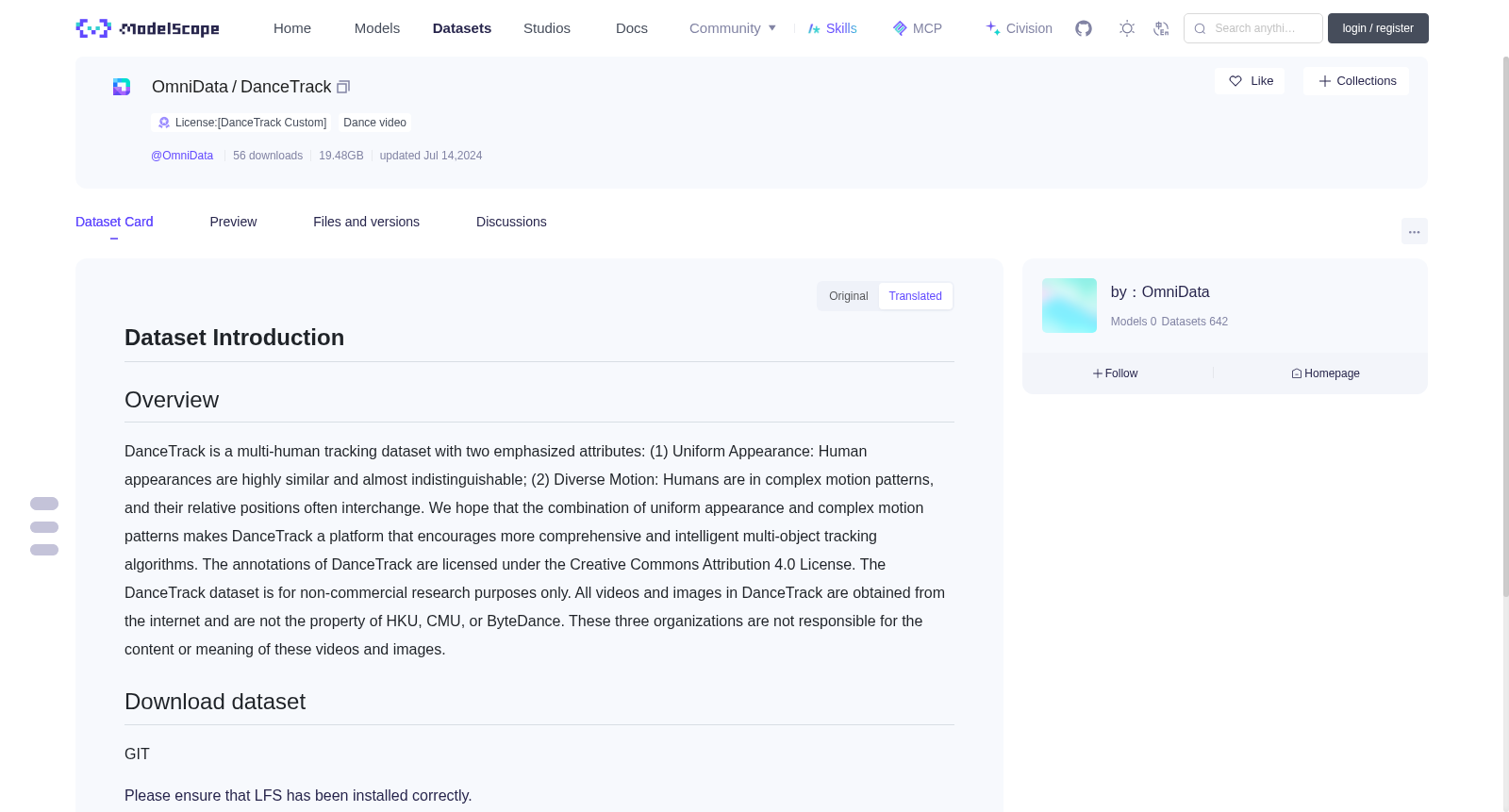Navigate to Models in top menu

point(377,28)
